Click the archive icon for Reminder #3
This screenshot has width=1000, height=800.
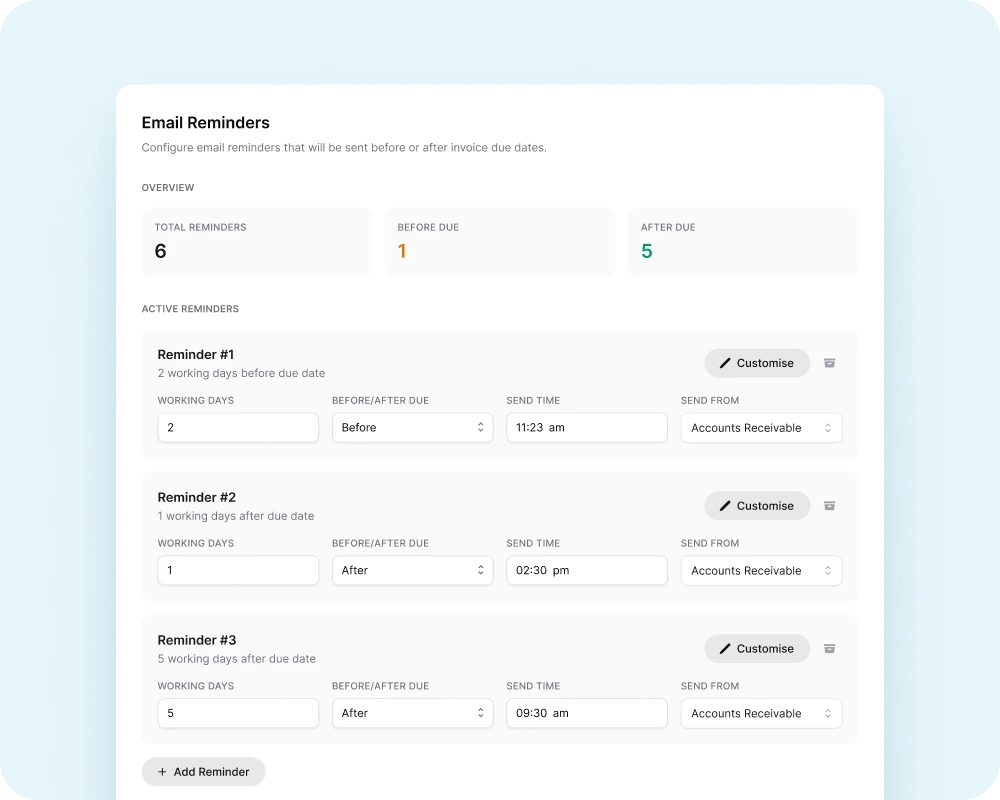829,649
